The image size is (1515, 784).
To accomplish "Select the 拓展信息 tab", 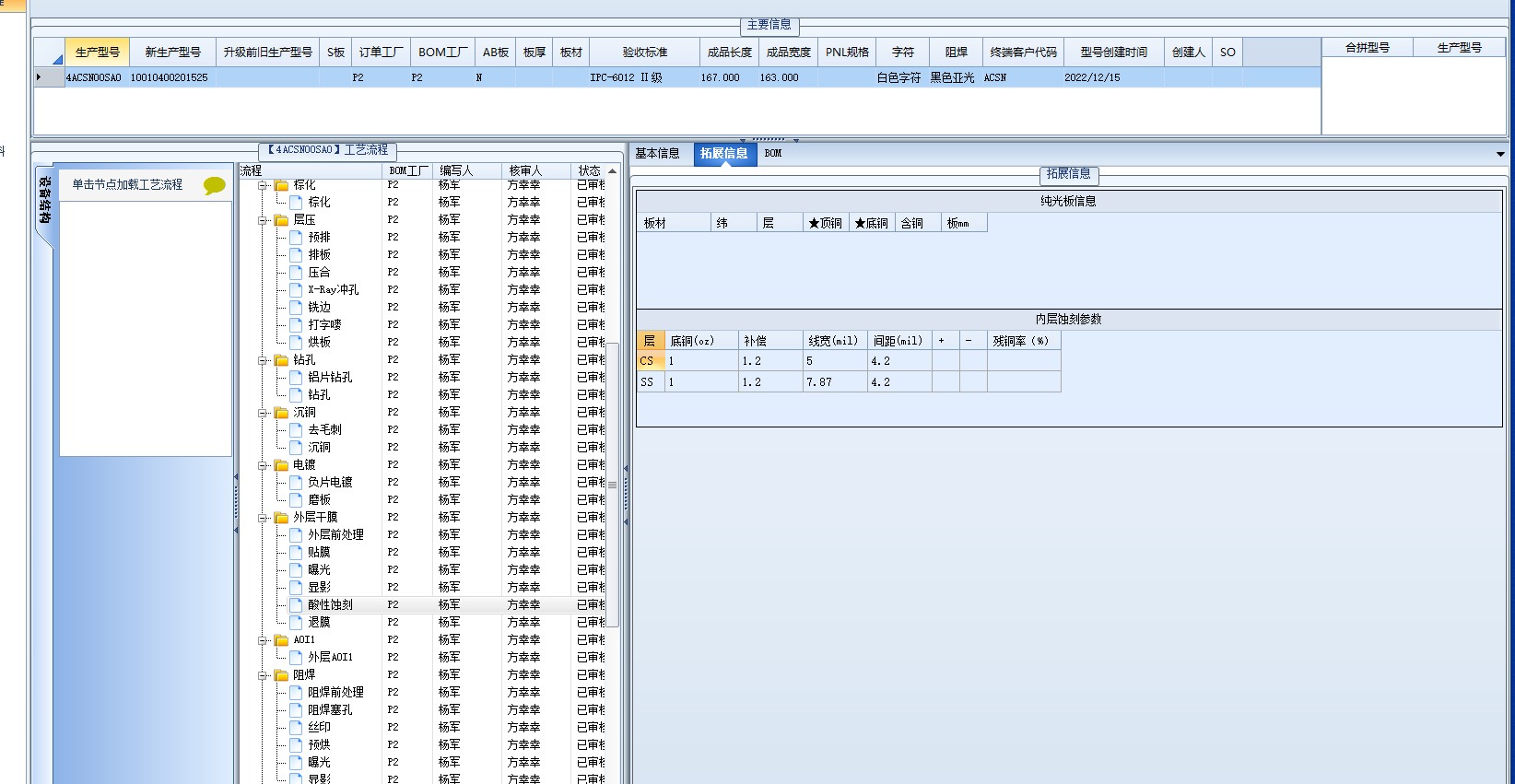I will (x=724, y=154).
